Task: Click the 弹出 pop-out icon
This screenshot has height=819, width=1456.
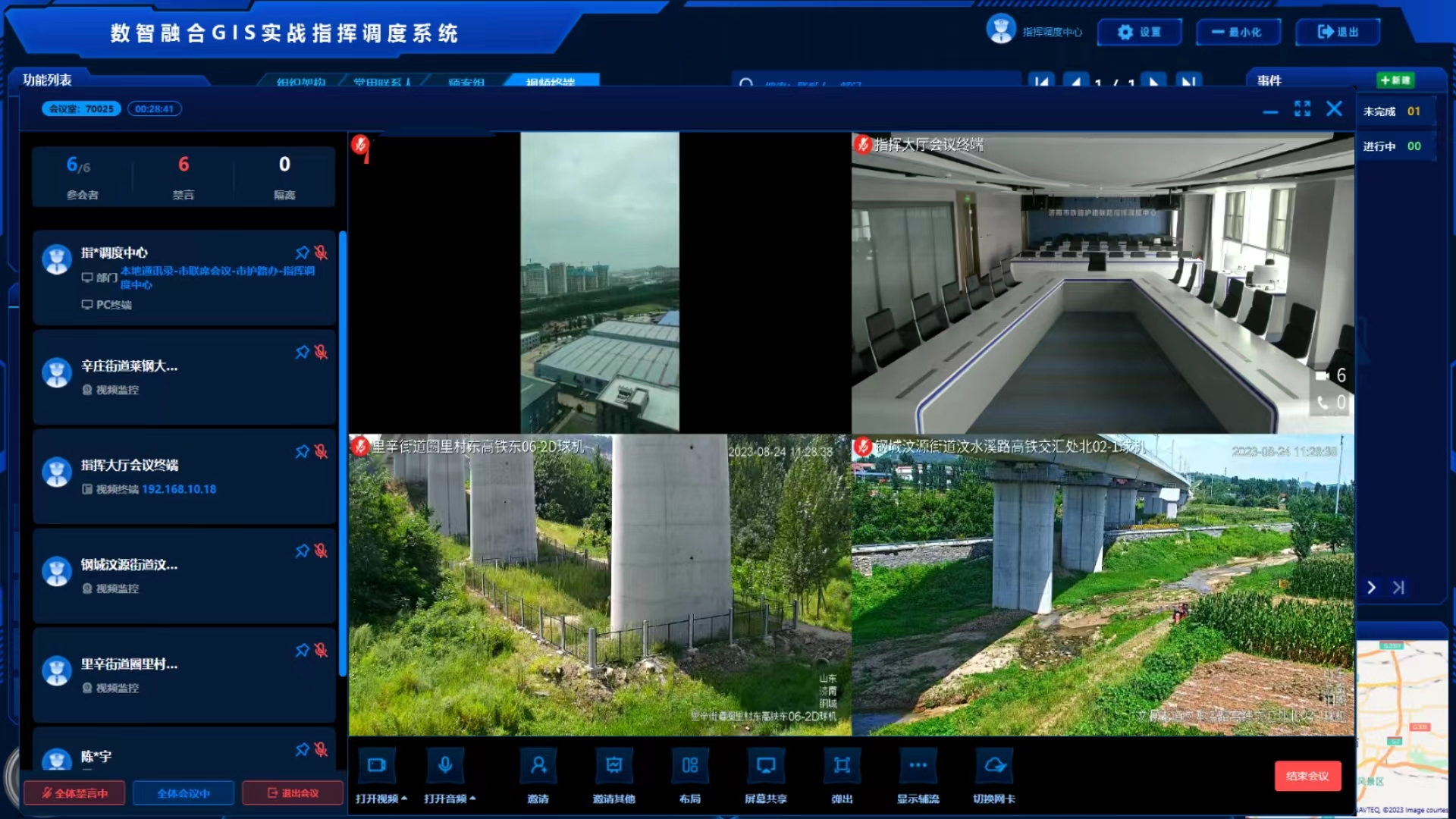Action: 842,765
